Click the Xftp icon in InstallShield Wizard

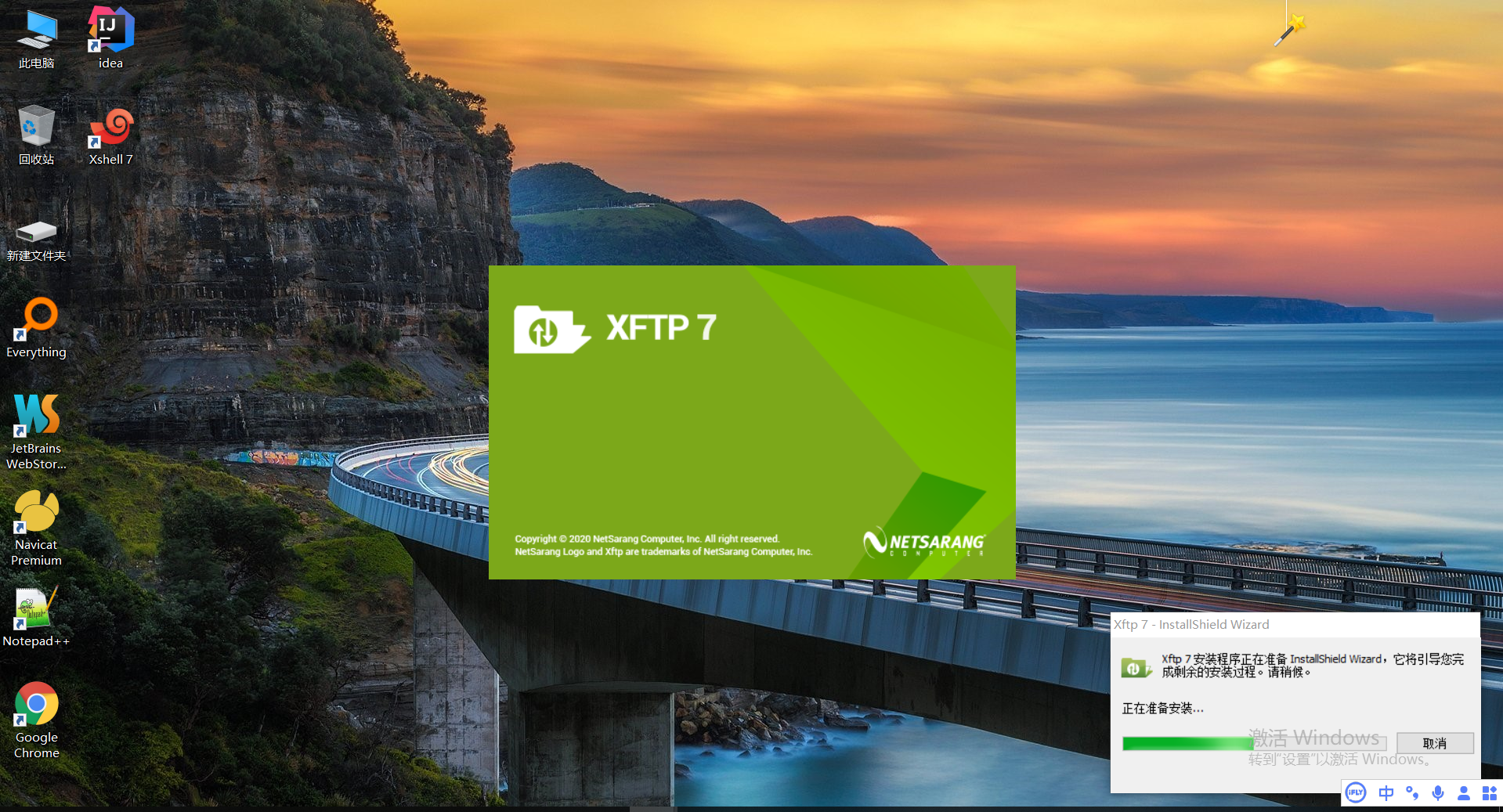[x=1135, y=667]
